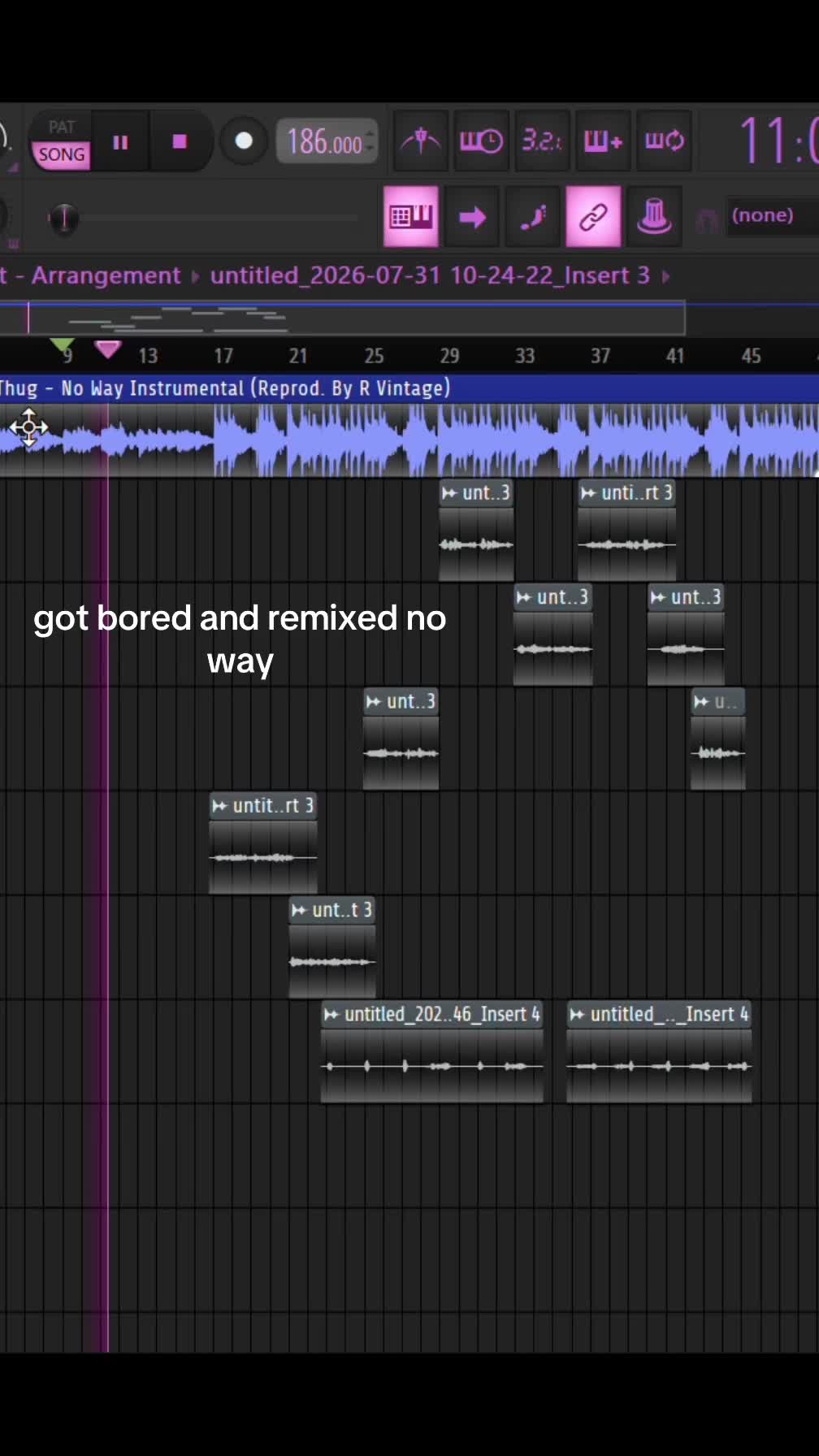Enable wait for input before recording
The image size is (819, 1456).
point(481,141)
